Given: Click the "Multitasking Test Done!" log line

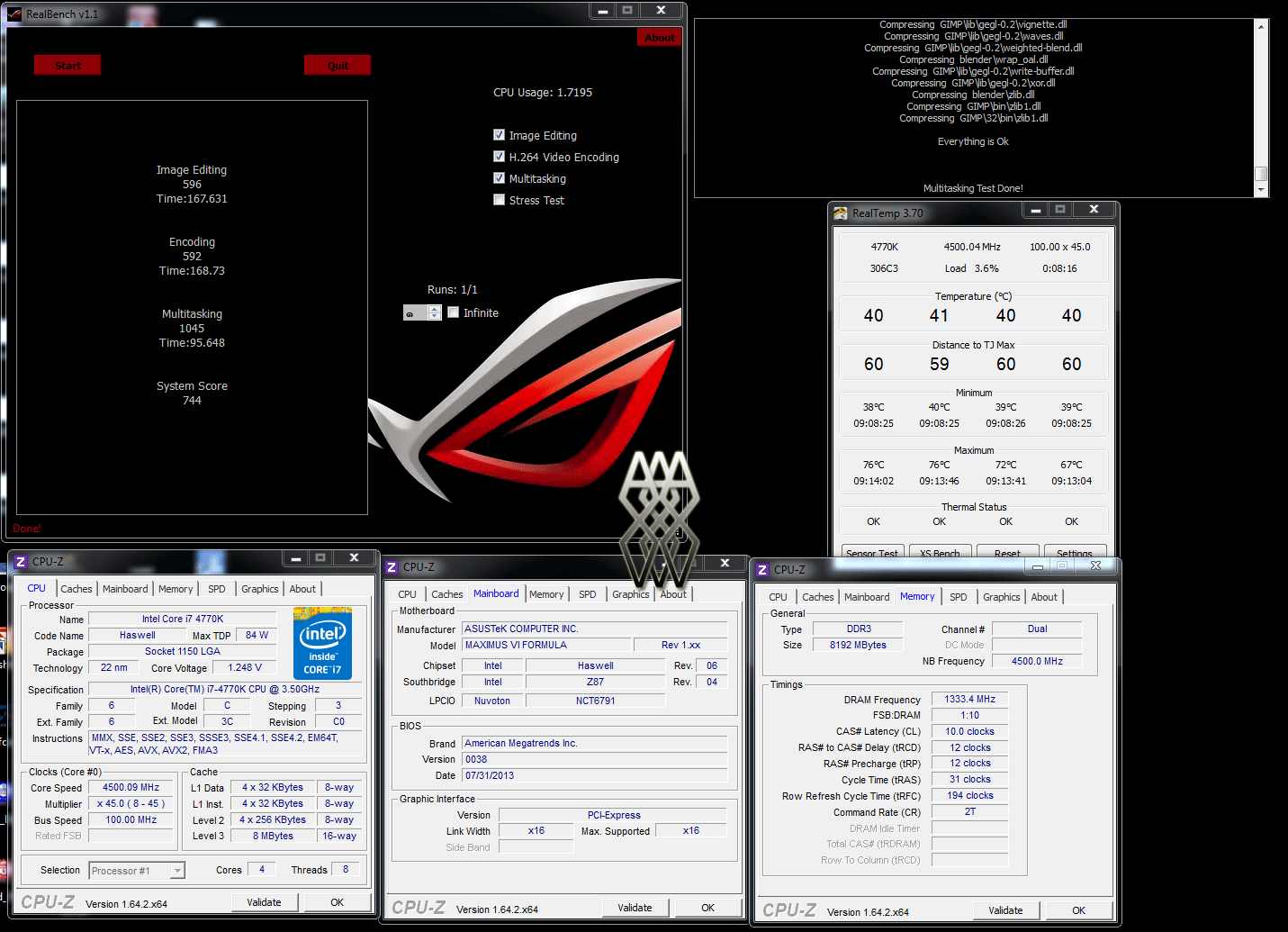Looking at the screenshot, I should [973, 189].
